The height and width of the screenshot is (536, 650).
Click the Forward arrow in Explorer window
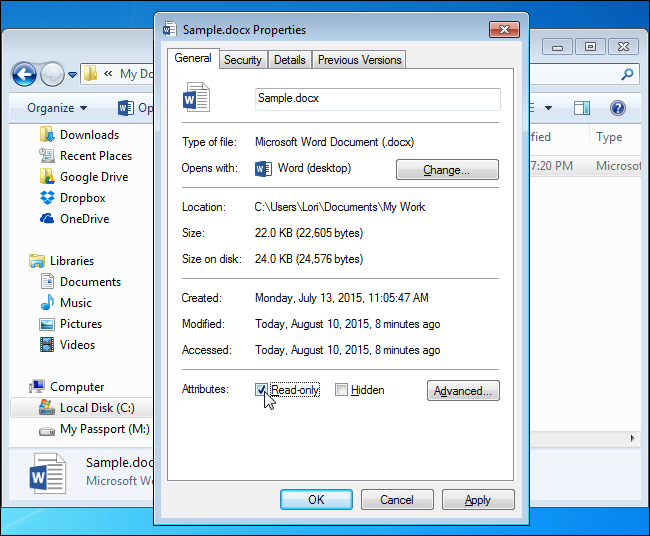coord(52,75)
